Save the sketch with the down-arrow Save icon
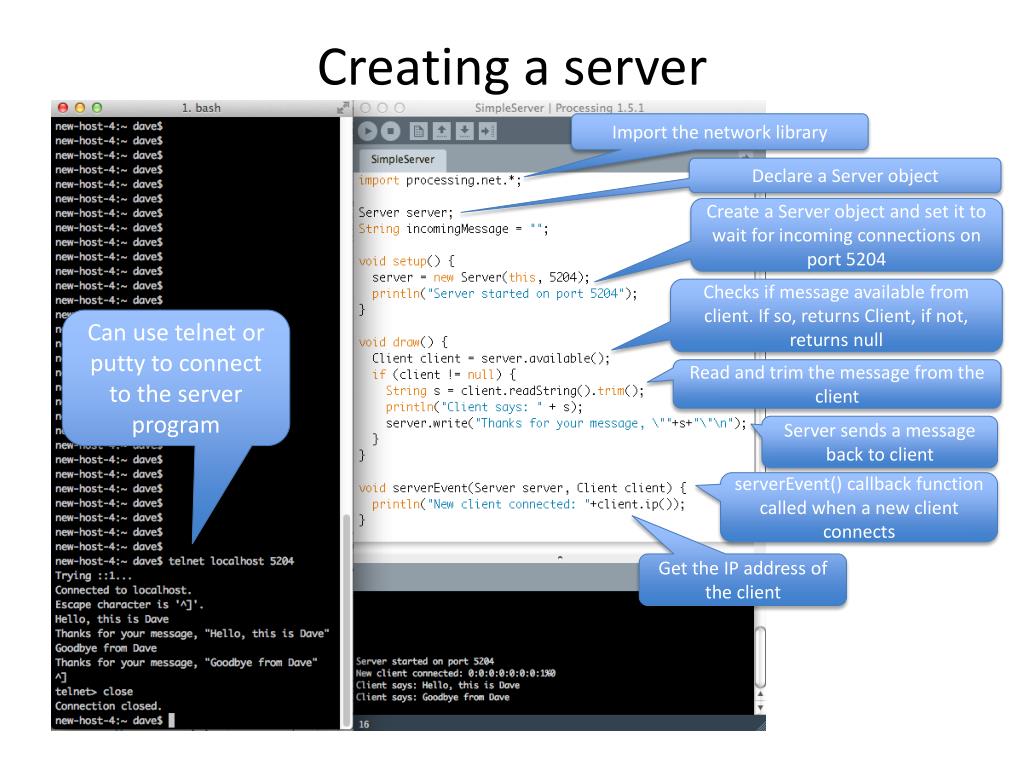The width and height of the screenshot is (1024, 768). [x=464, y=131]
